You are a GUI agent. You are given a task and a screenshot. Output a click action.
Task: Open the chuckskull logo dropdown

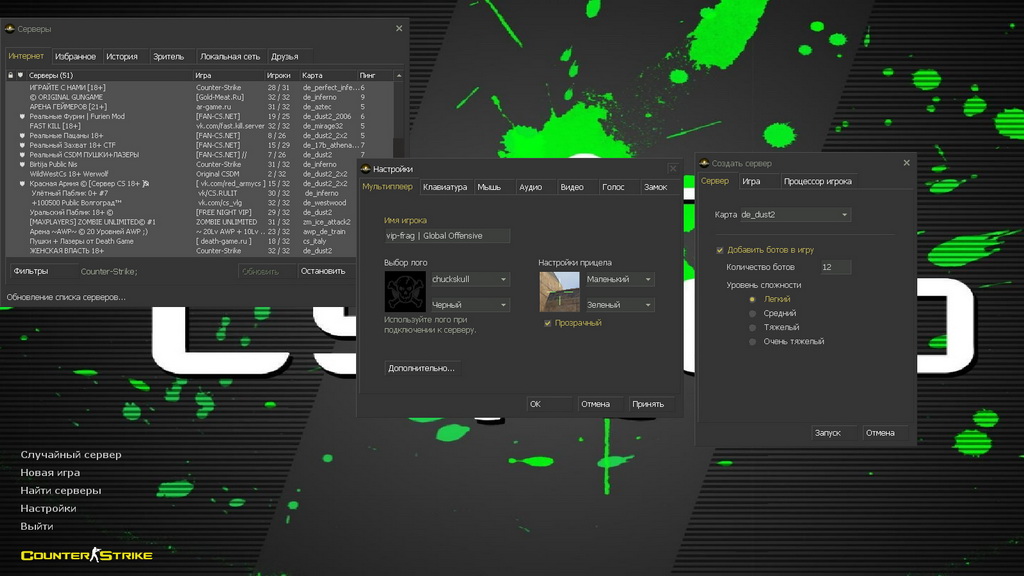(x=470, y=279)
